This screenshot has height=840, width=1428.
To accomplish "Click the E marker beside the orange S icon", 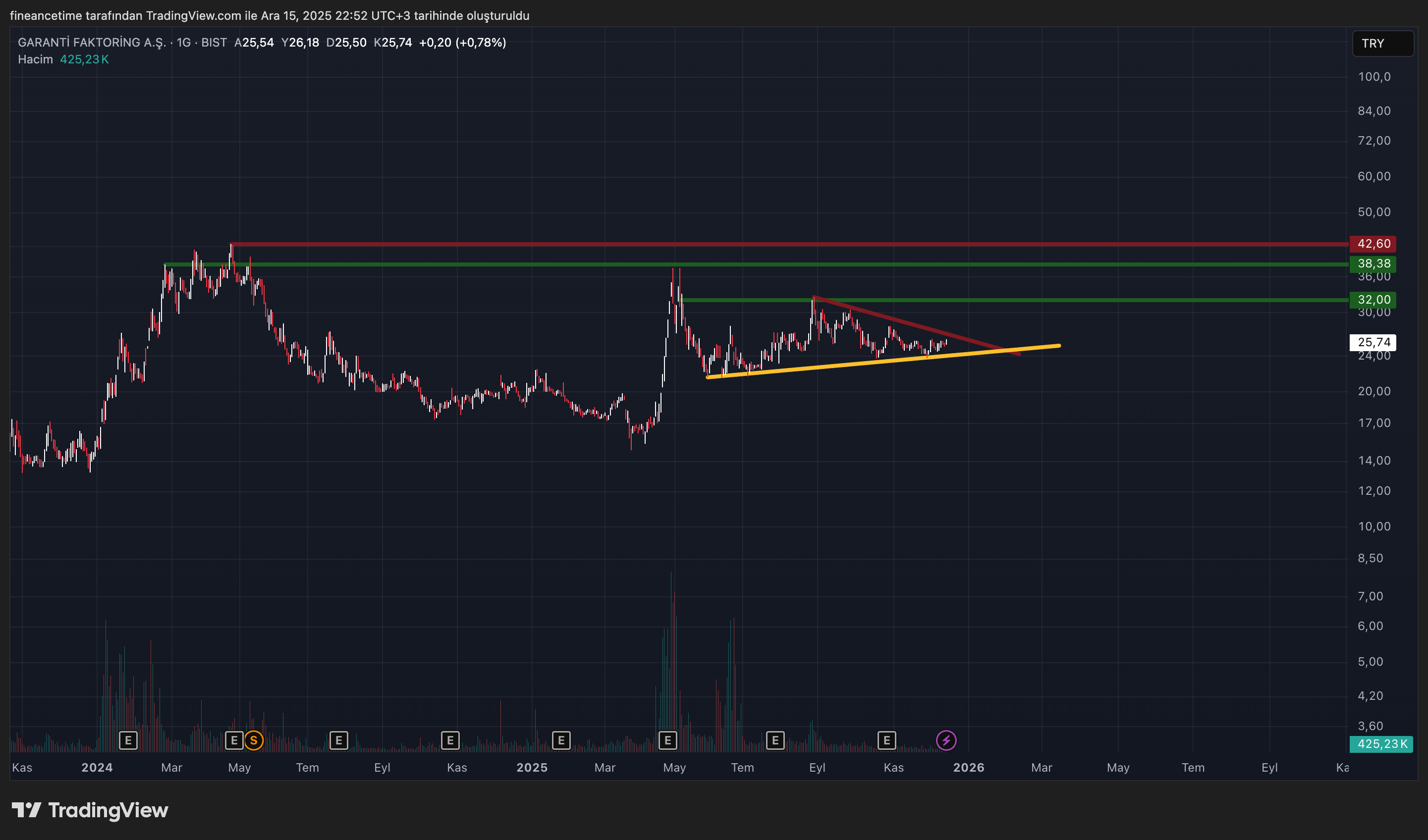I will (x=234, y=740).
